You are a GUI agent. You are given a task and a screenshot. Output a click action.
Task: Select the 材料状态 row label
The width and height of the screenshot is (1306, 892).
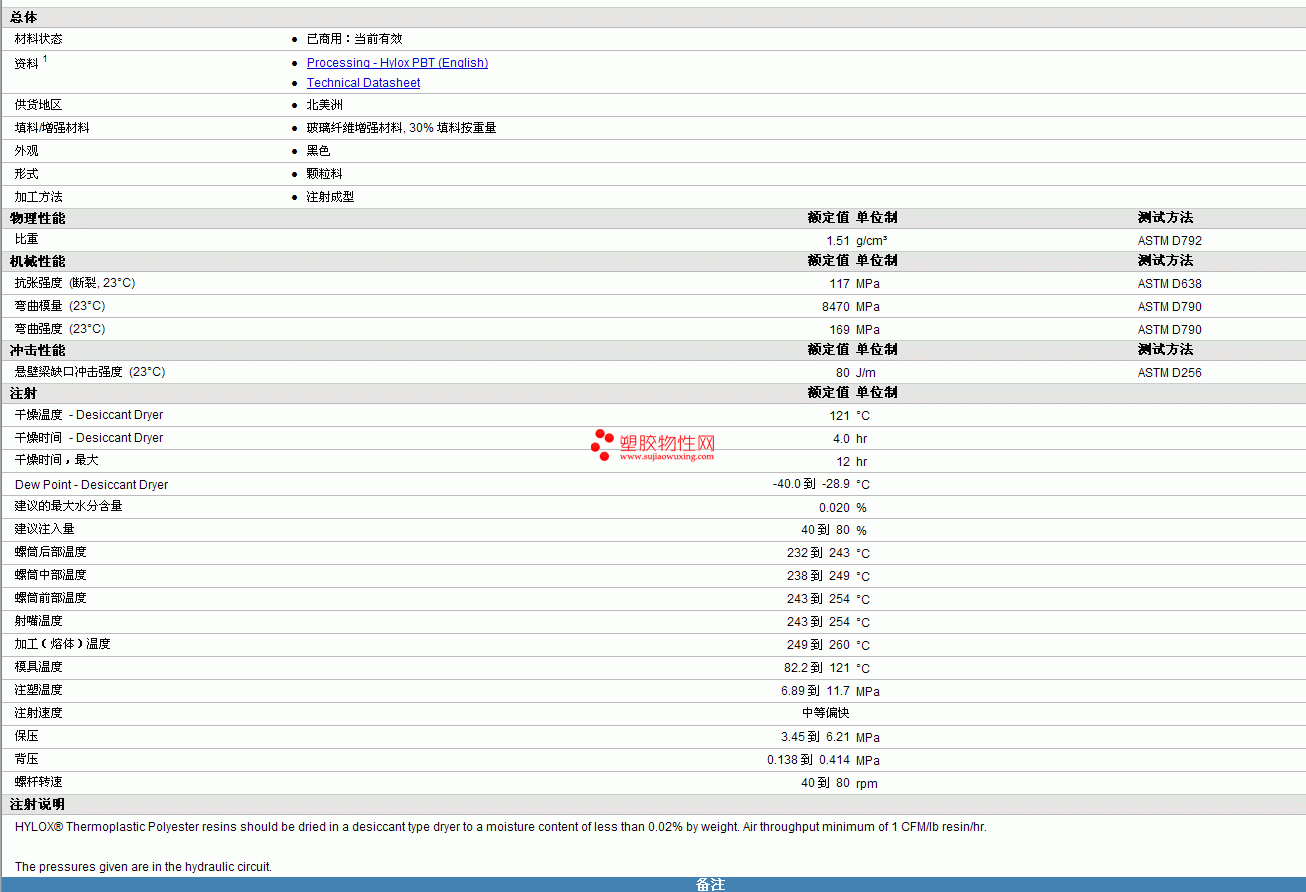tap(38, 39)
